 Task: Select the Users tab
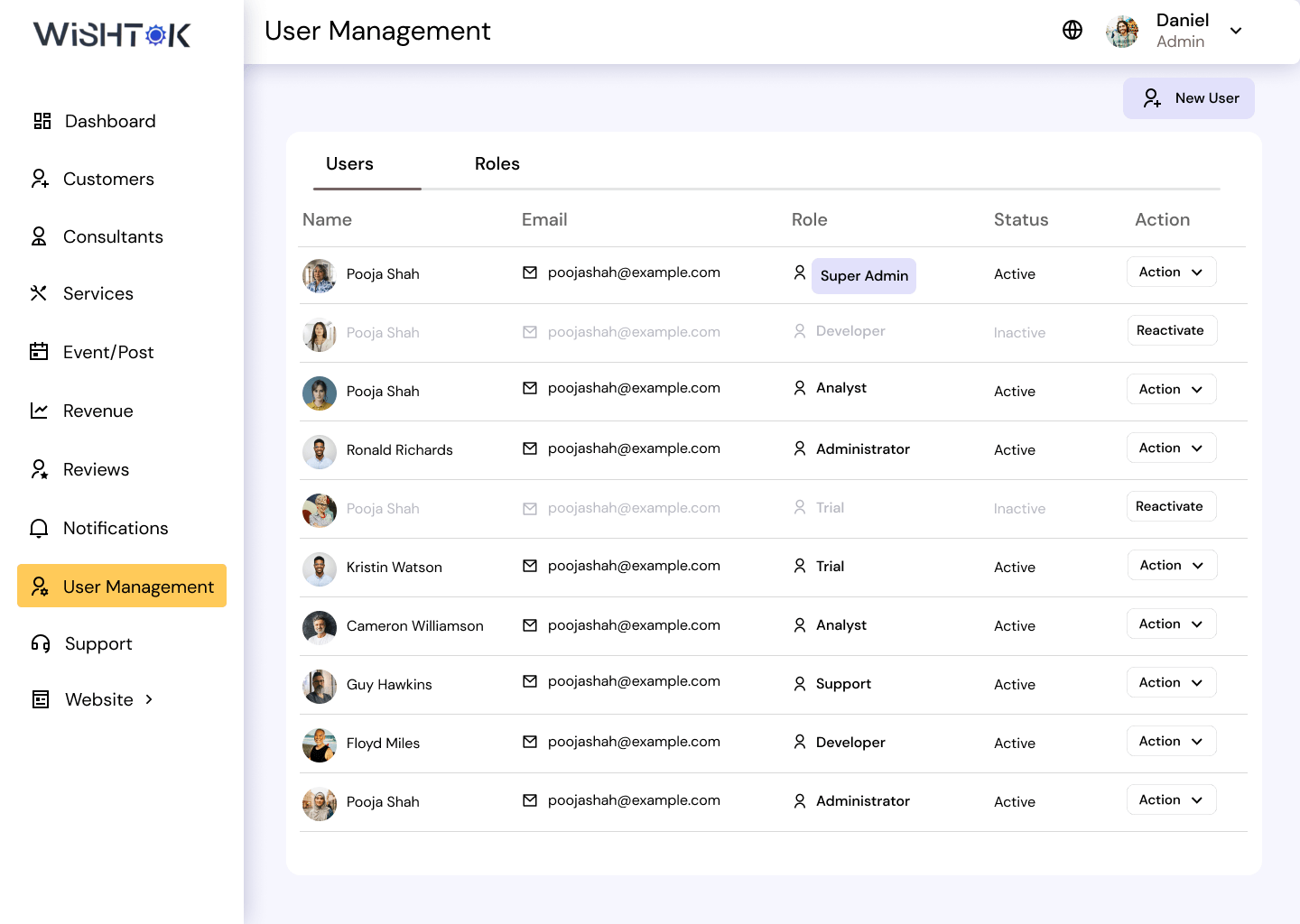pos(349,164)
